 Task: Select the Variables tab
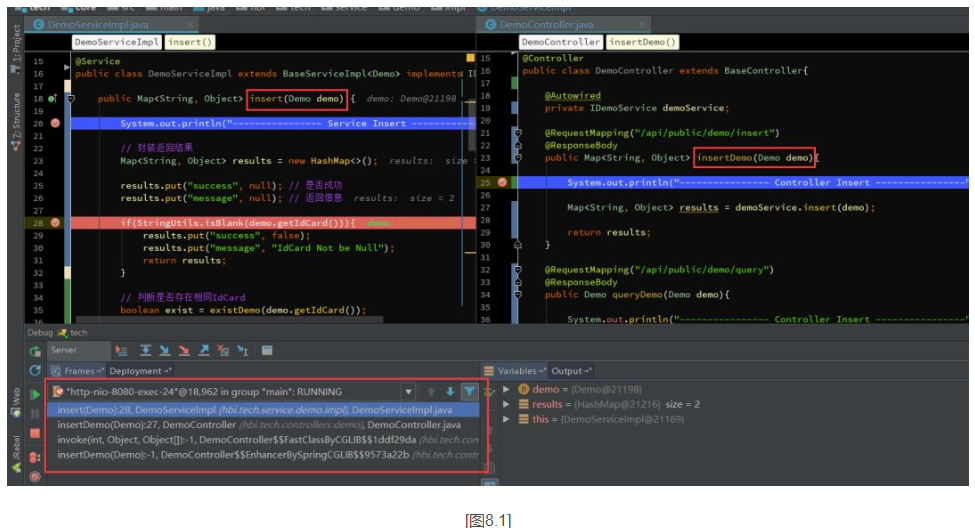point(516,371)
